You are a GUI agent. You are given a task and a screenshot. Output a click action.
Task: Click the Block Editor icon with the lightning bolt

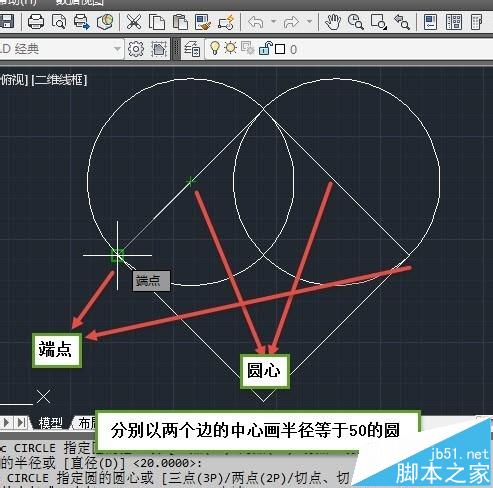(226, 22)
